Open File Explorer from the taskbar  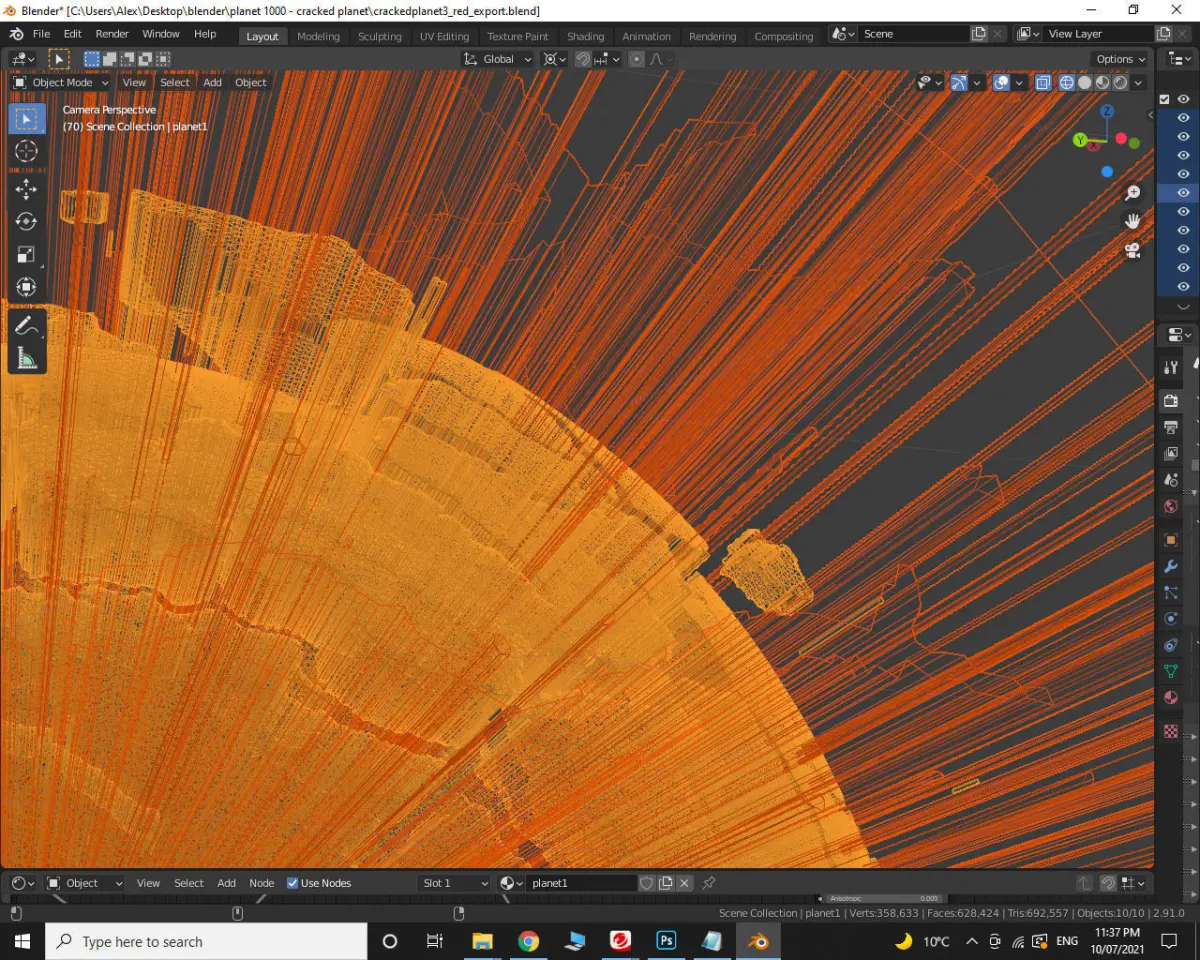[x=483, y=941]
